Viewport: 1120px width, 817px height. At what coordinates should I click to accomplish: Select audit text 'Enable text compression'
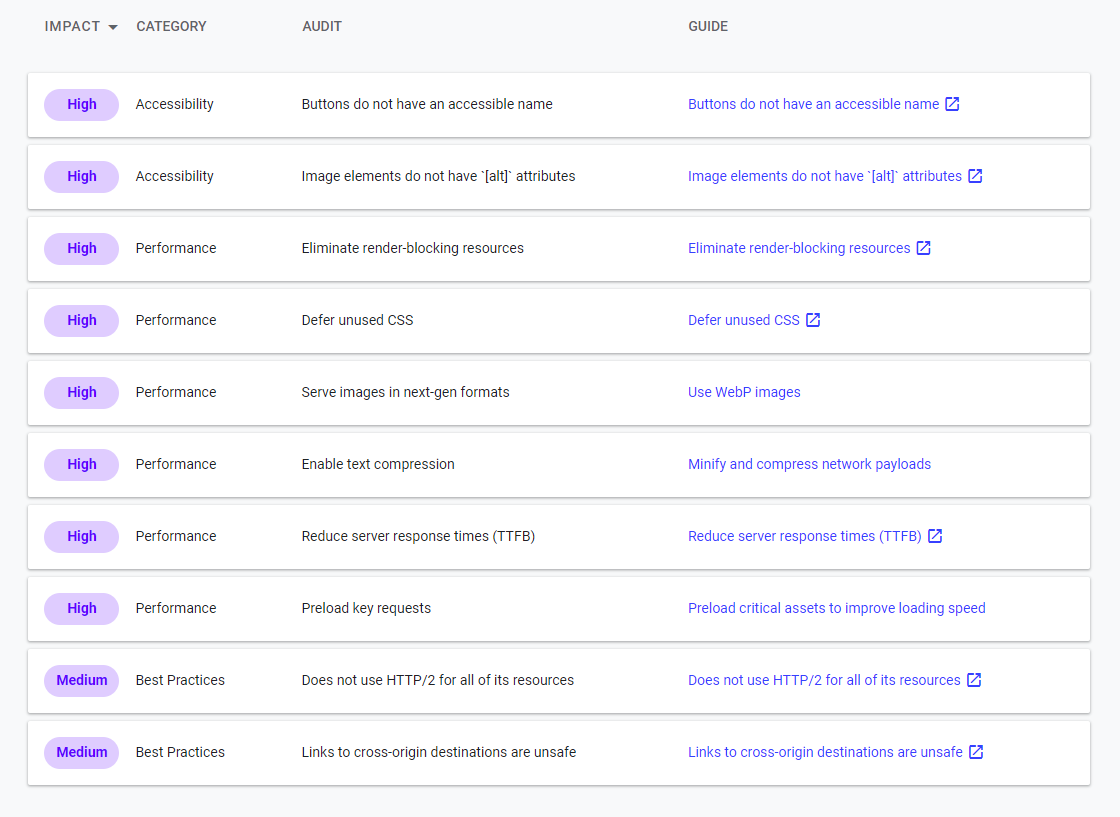(378, 464)
